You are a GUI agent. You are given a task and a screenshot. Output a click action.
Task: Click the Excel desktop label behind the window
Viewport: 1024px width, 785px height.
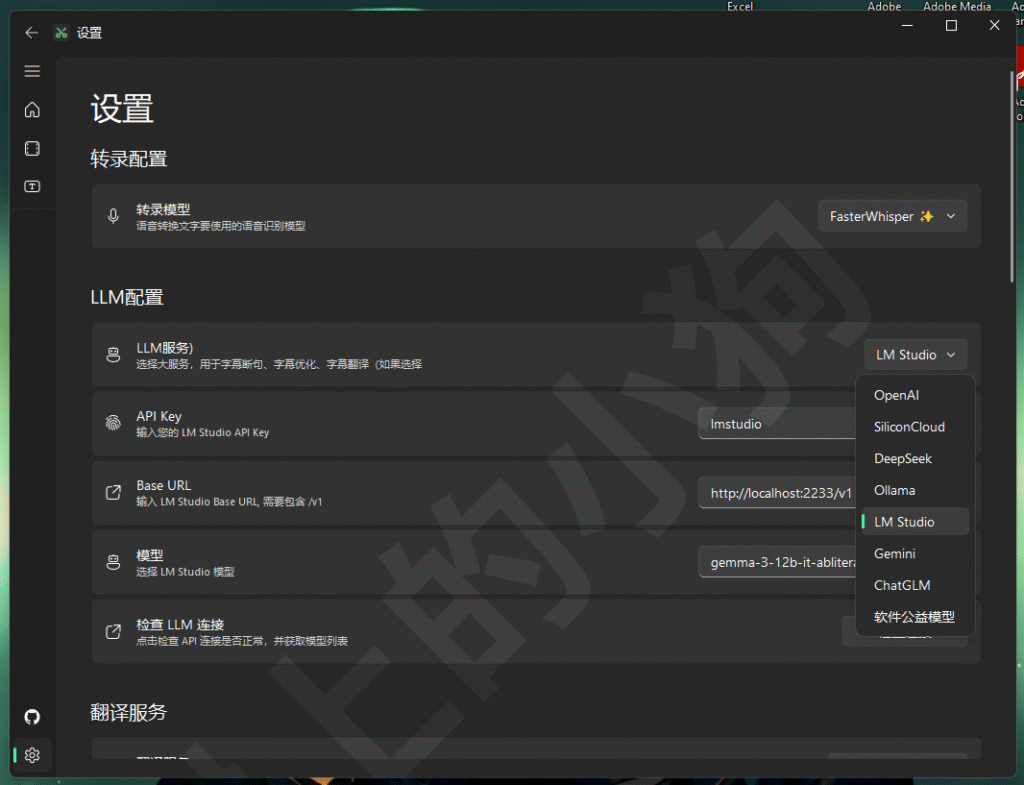[740, 6]
